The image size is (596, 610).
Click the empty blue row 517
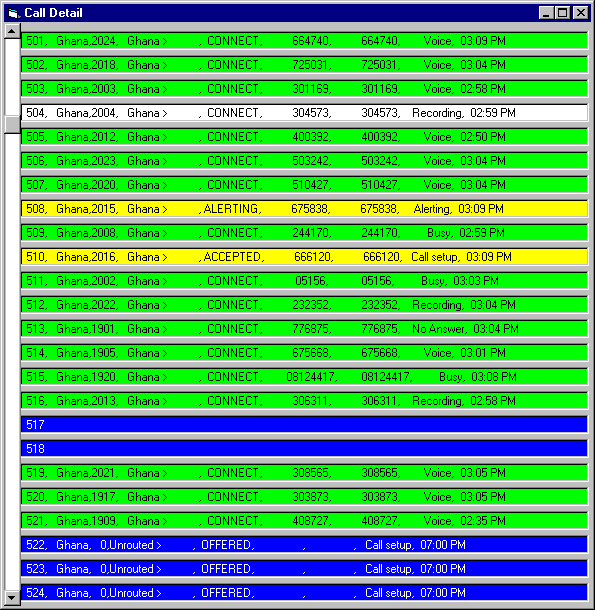[304, 424]
